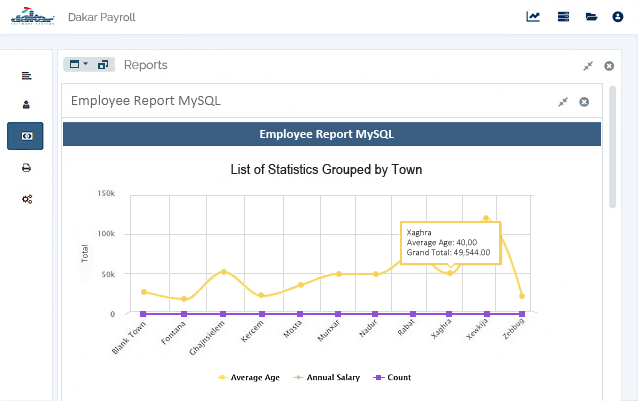Screen dimensions: 638x401
Task: Click the restore windows icon beside Reports
Action: [103, 64]
